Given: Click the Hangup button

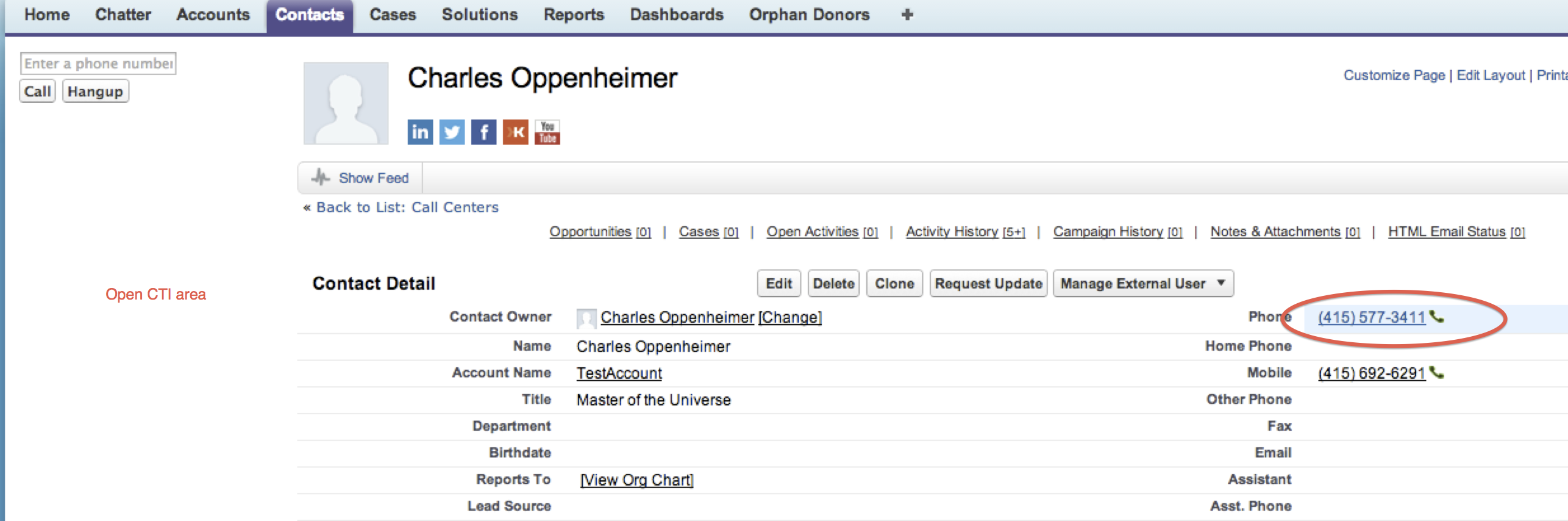Looking at the screenshot, I should click(95, 92).
